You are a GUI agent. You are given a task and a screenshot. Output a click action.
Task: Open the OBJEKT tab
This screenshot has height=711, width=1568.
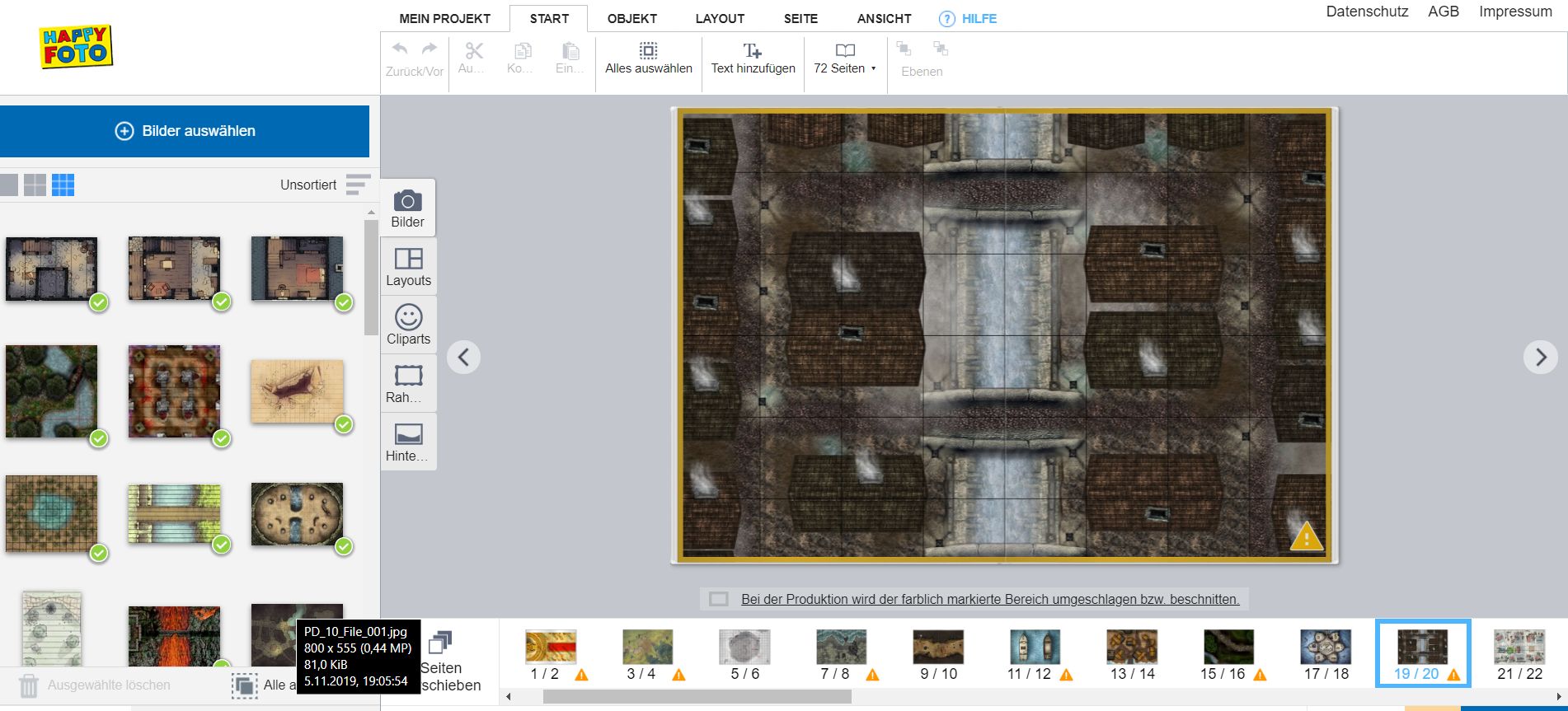point(632,18)
